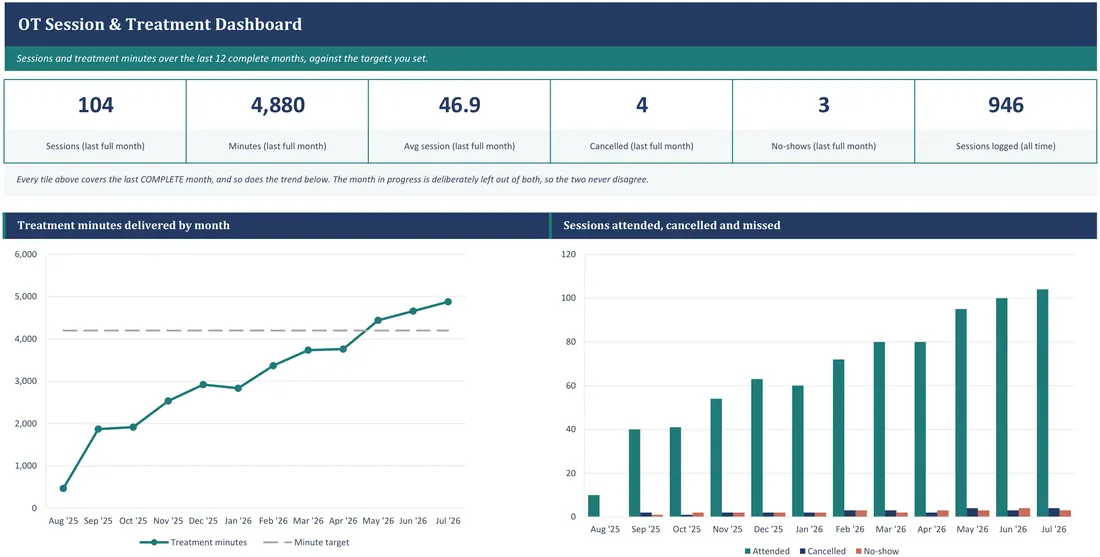Click the Aug '25 attended bar
The width and height of the screenshot is (1100, 557).
593,506
